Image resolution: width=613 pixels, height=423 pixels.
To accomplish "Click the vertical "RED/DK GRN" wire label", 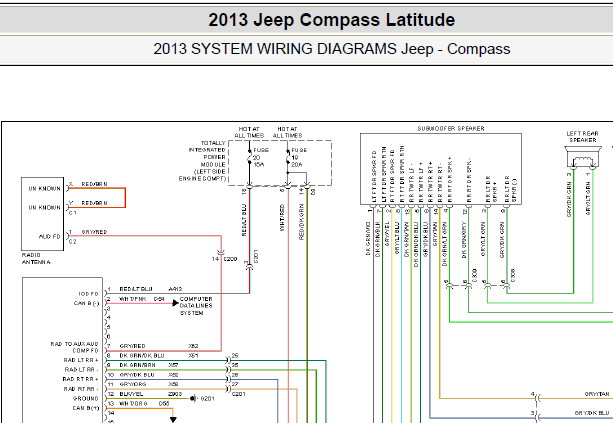I will pos(301,221).
